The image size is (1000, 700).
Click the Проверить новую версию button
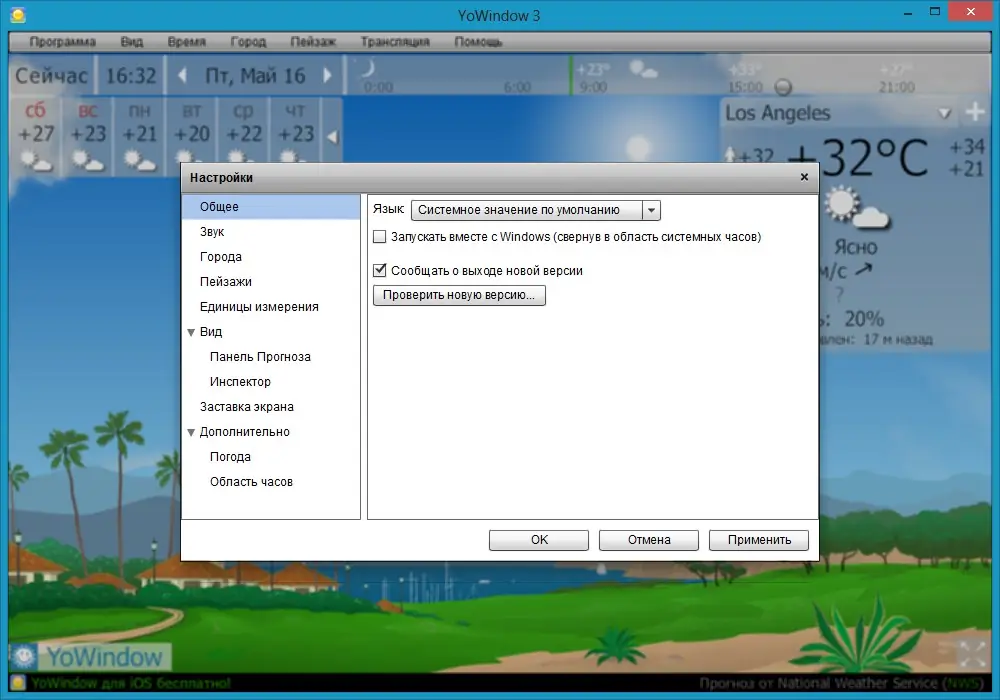point(459,295)
